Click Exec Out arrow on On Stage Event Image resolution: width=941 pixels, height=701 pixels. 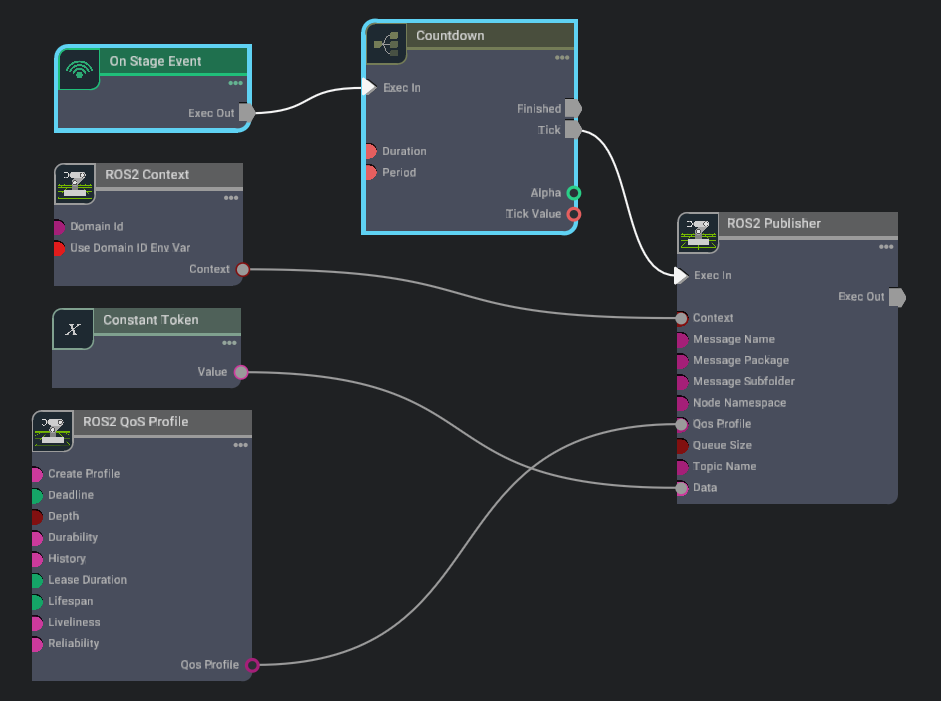click(247, 113)
